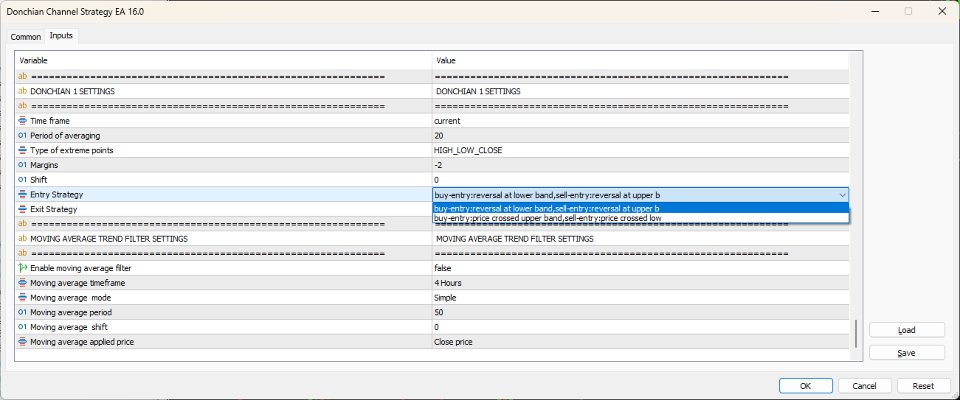This screenshot has height=400, width=960.
Task: Click the Cancel button
Action: coord(864,386)
